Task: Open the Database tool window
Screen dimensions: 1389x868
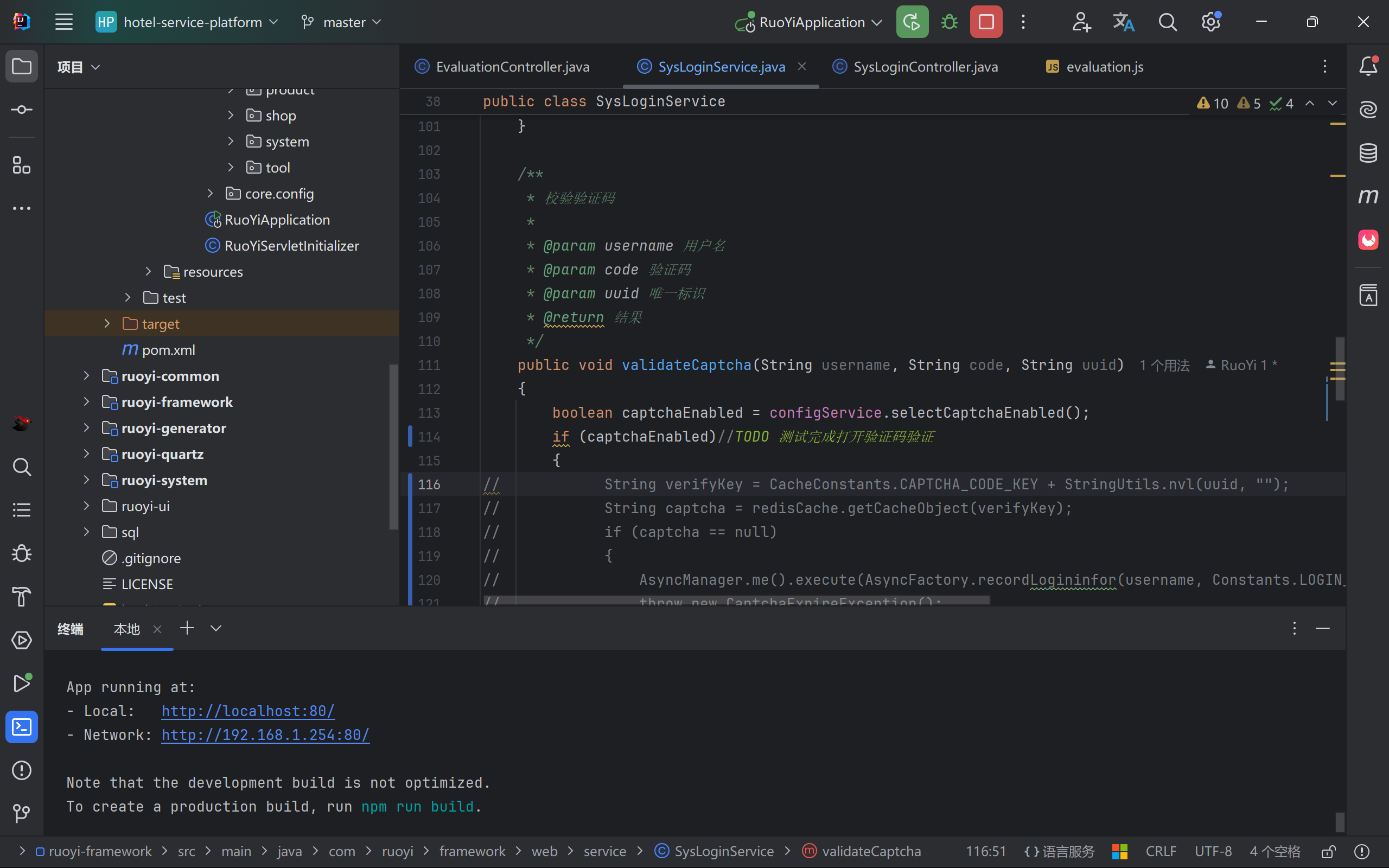Action: [1368, 152]
